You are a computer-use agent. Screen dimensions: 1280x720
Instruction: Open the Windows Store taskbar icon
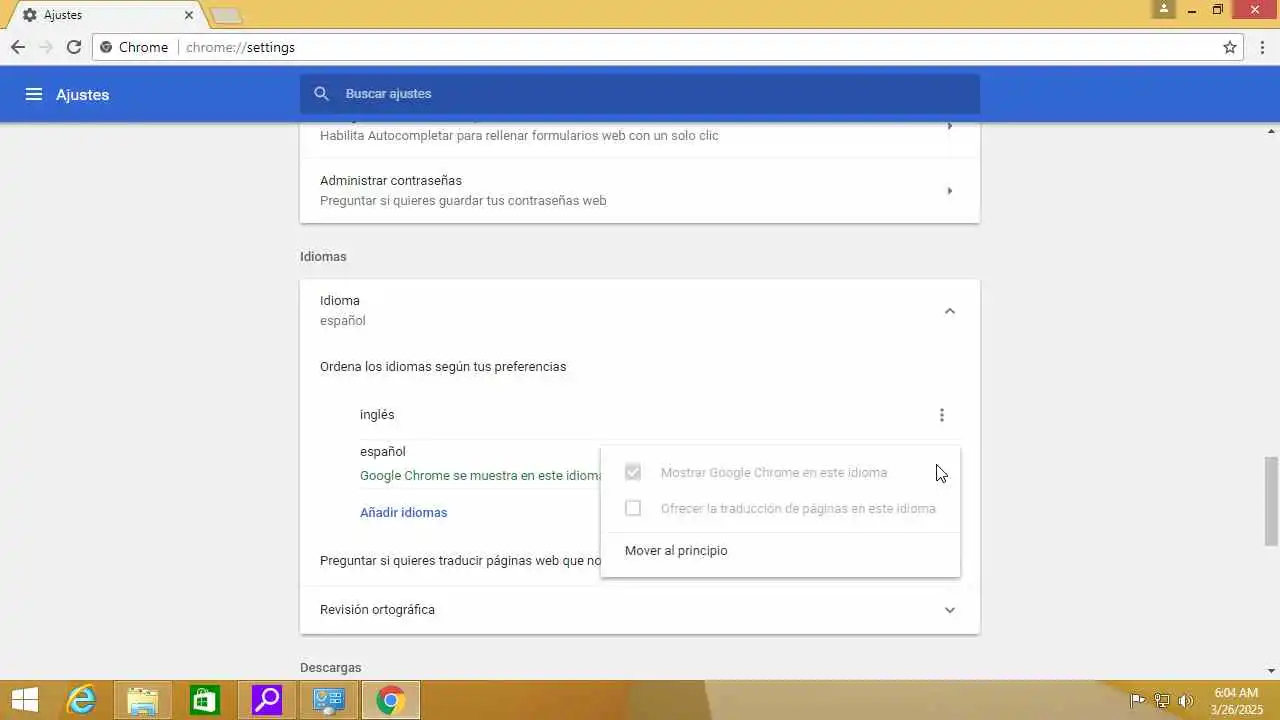pyautogui.click(x=204, y=700)
